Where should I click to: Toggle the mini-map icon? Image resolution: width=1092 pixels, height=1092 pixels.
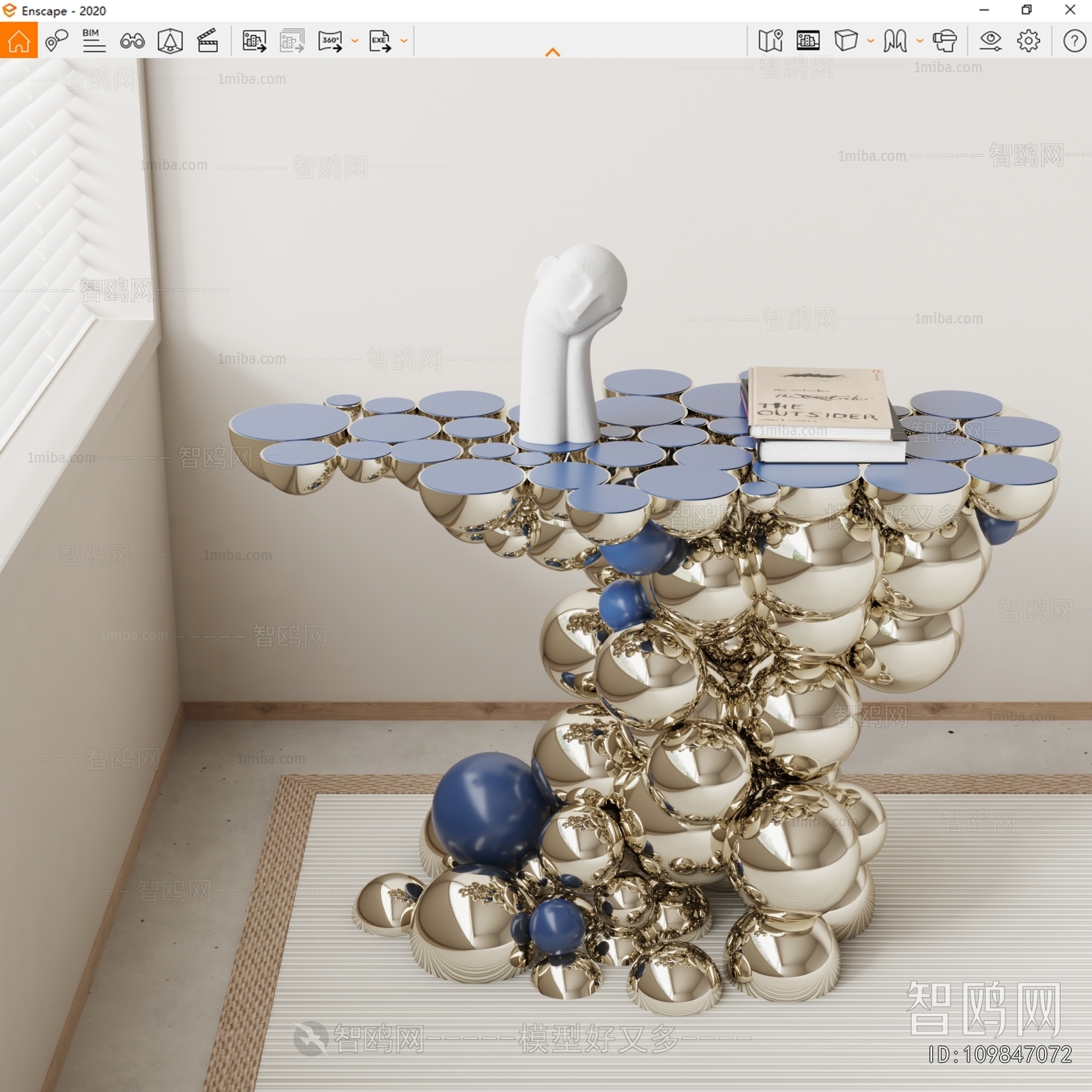tap(771, 41)
